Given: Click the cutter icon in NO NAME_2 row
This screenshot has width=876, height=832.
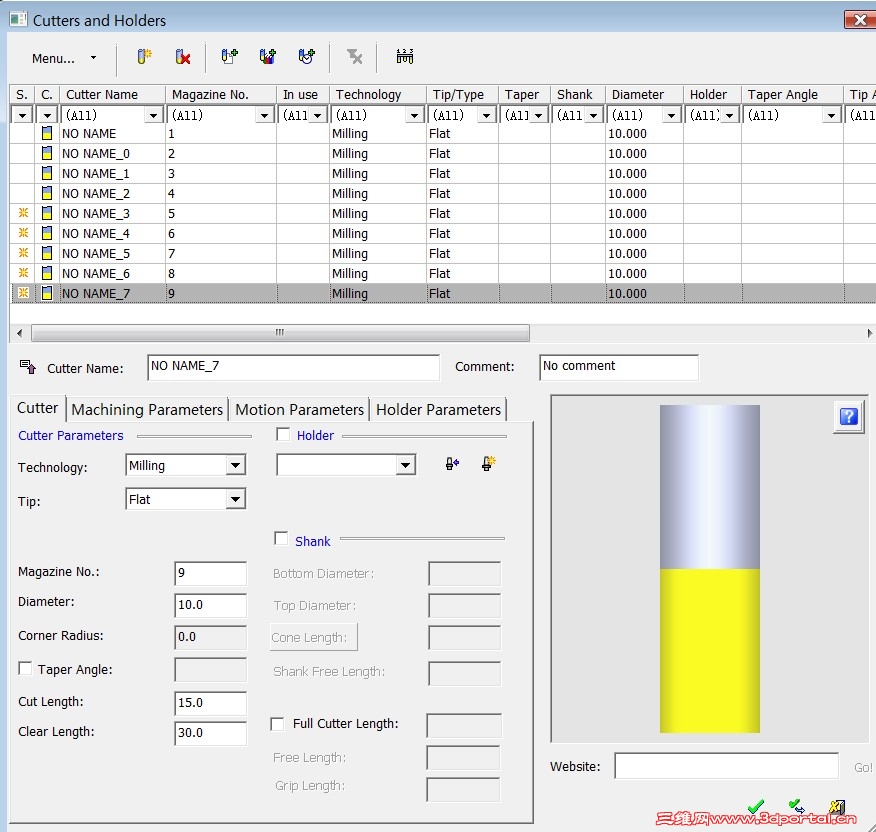Looking at the screenshot, I should 47,193.
